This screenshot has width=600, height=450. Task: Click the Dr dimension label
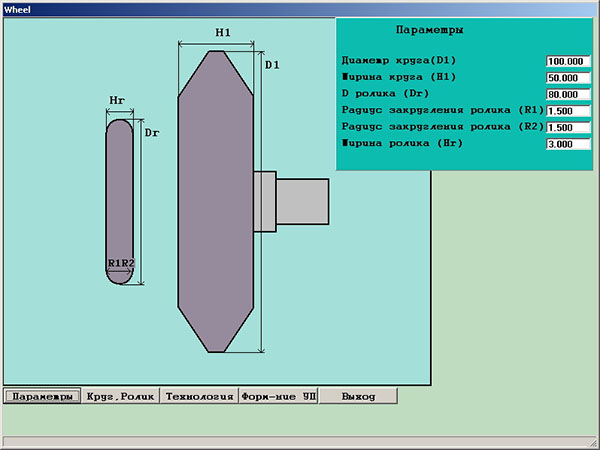(152, 132)
